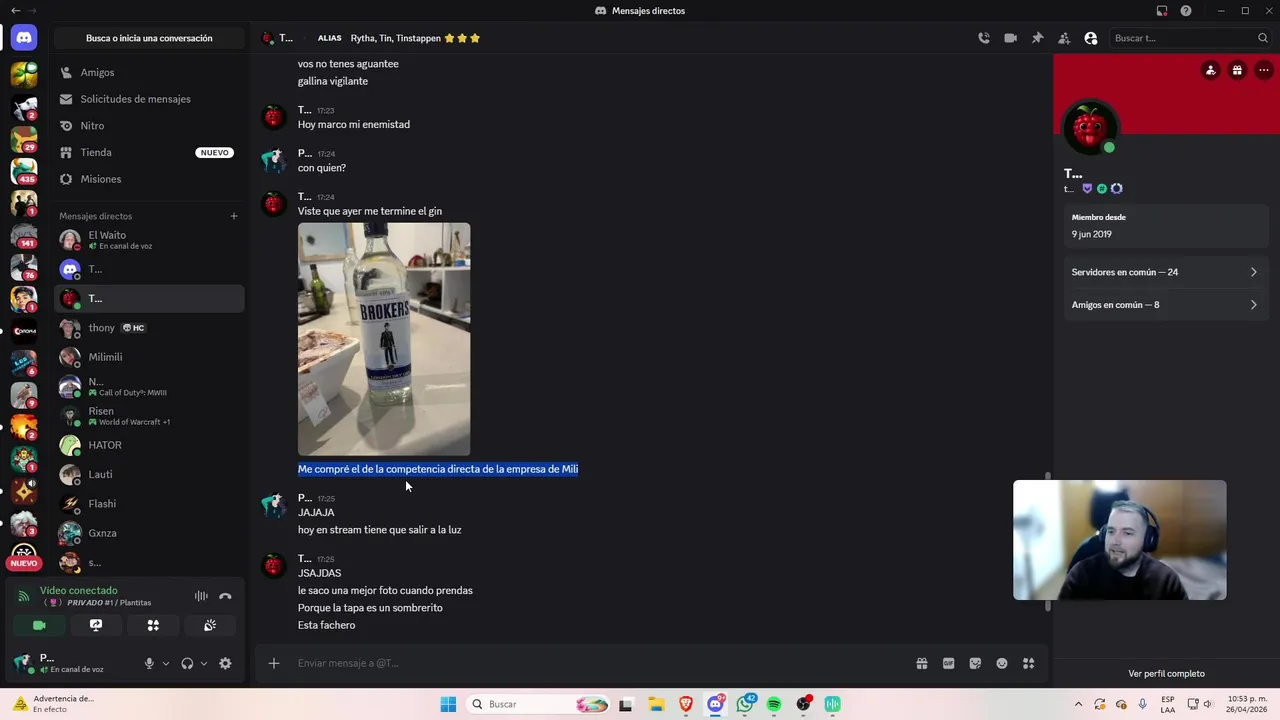Image resolution: width=1280 pixels, height=720 pixels.
Task: Click Ver perfil completo
Action: pyautogui.click(x=1166, y=674)
